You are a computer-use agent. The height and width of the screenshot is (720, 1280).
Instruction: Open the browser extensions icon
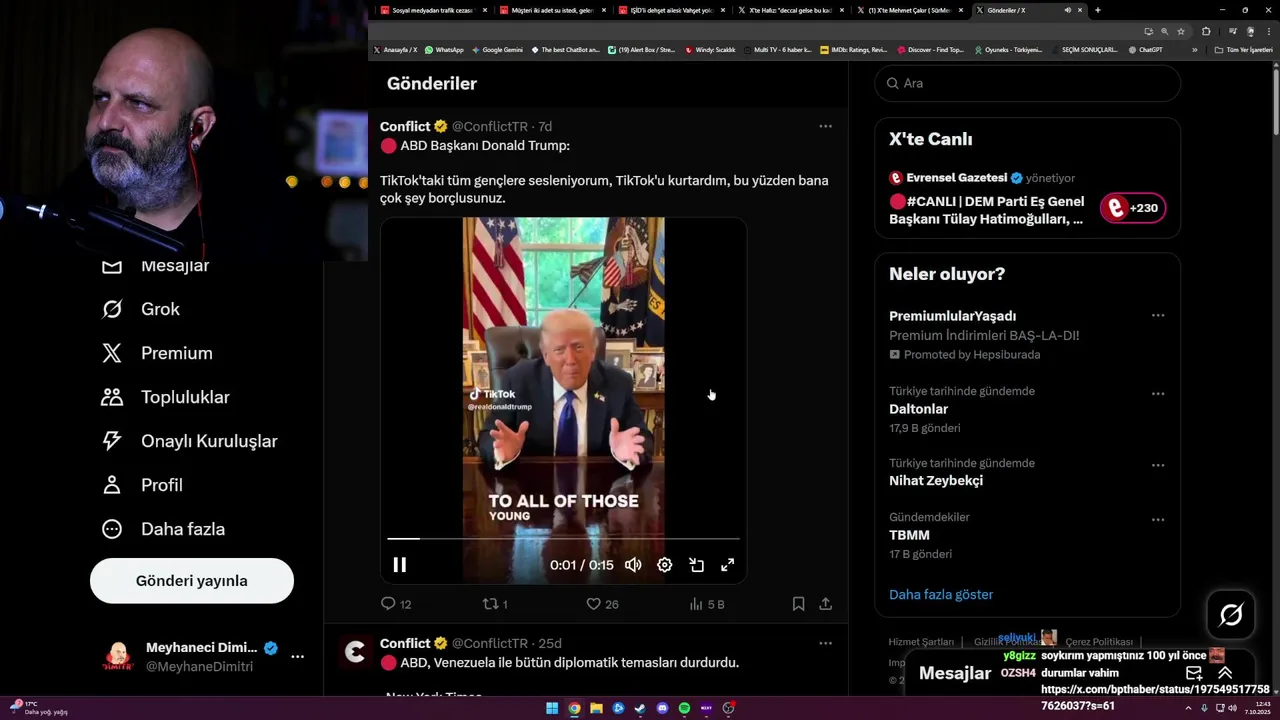tap(1206, 31)
